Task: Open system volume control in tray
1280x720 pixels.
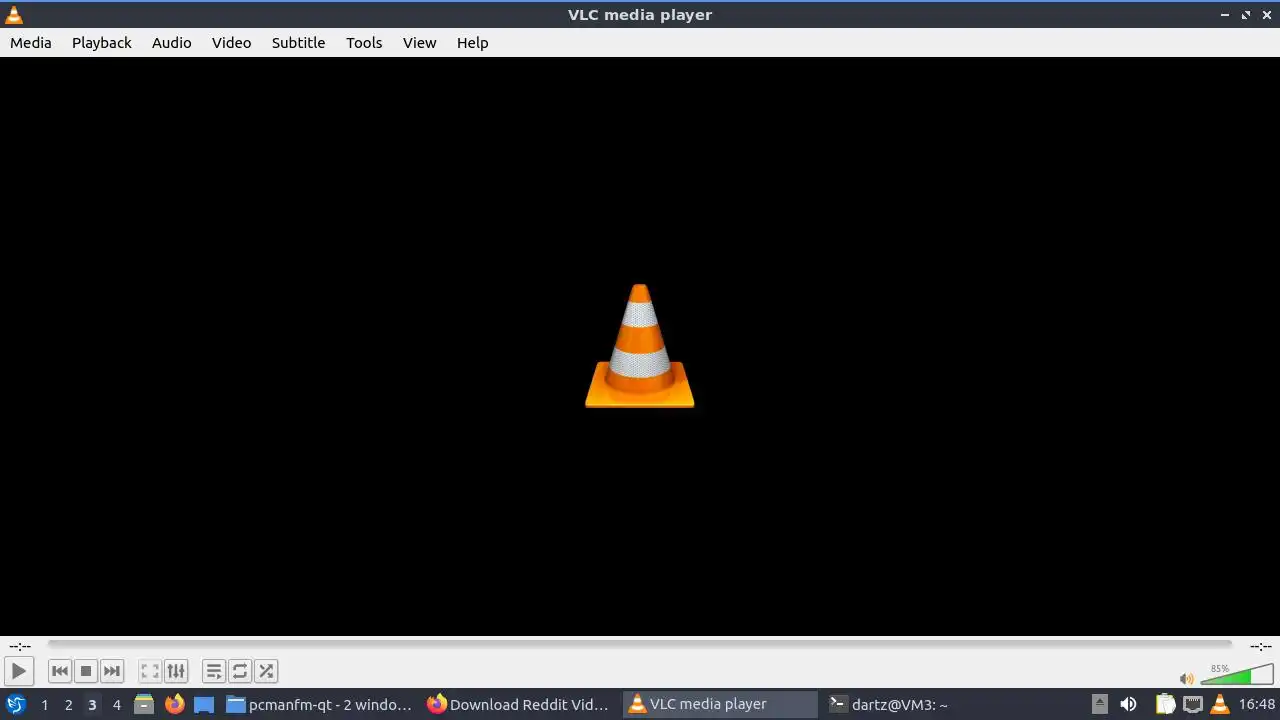Action: [x=1128, y=704]
